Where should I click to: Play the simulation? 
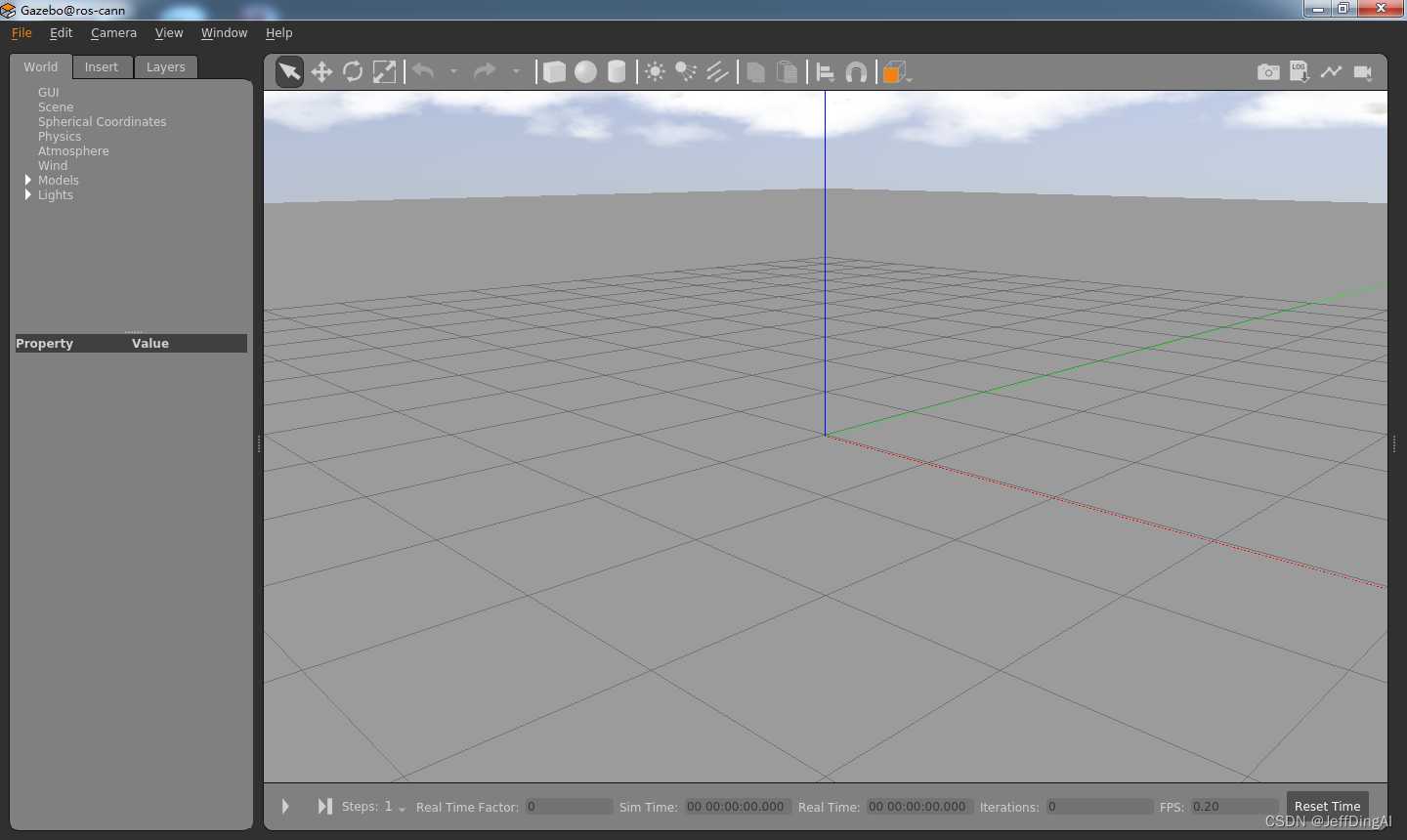[285, 807]
